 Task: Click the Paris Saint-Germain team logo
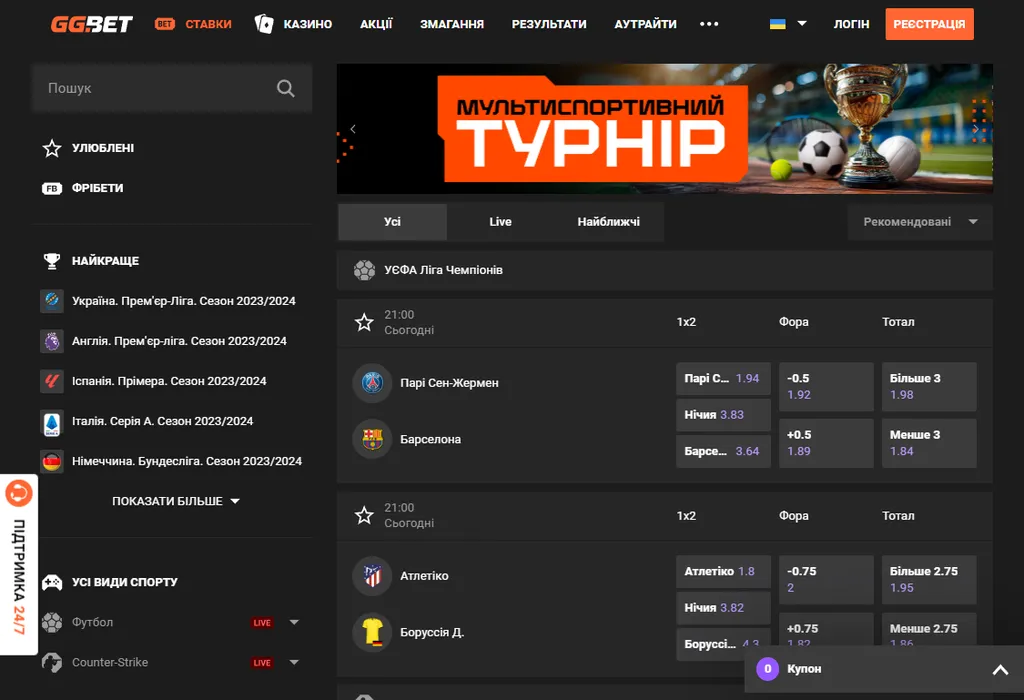(x=372, y=383)
